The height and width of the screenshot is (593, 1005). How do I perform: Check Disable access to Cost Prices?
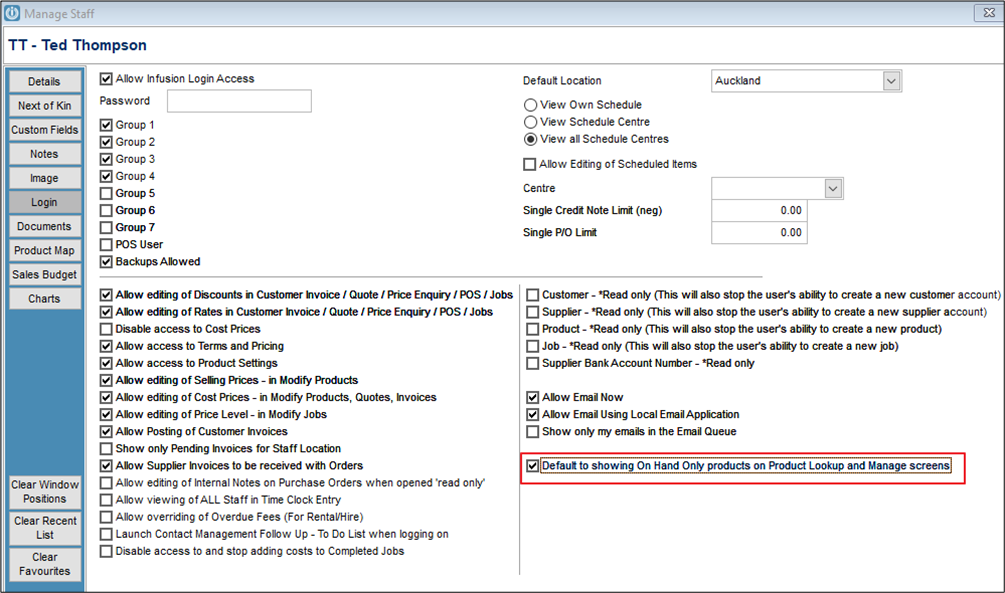106,330
